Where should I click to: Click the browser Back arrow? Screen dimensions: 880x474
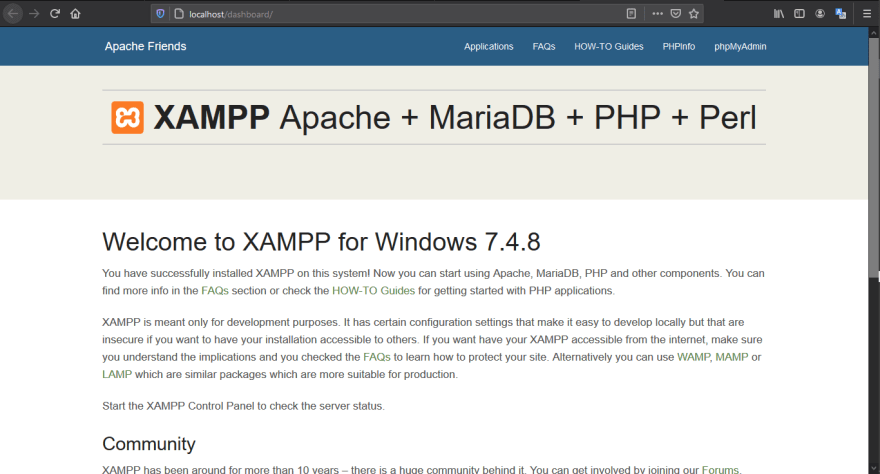point(13,13)
